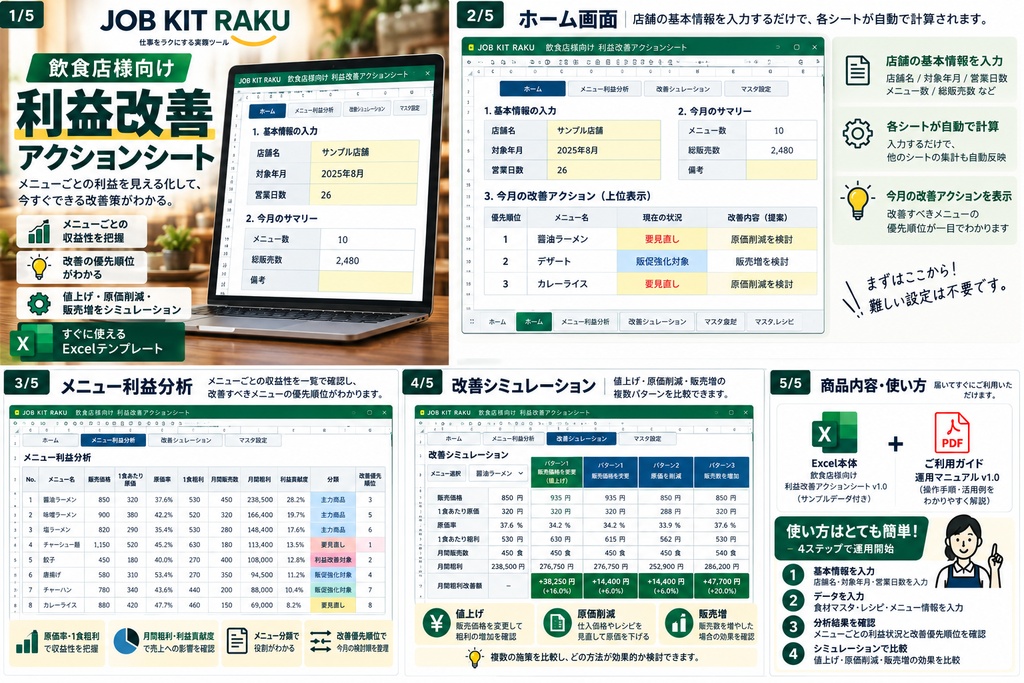Click the 利益改善対象 classification cell
Image resolution: width=1024 pixels, height=683 pixels.
click(x=333, y=560)
